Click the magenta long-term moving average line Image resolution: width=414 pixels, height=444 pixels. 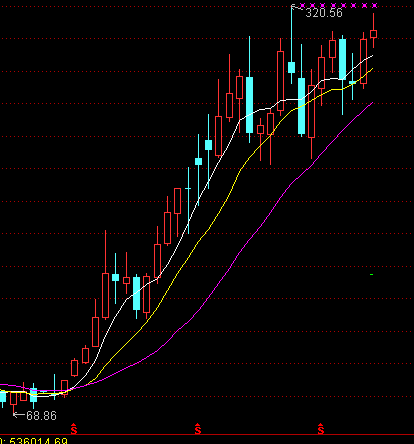233,258
